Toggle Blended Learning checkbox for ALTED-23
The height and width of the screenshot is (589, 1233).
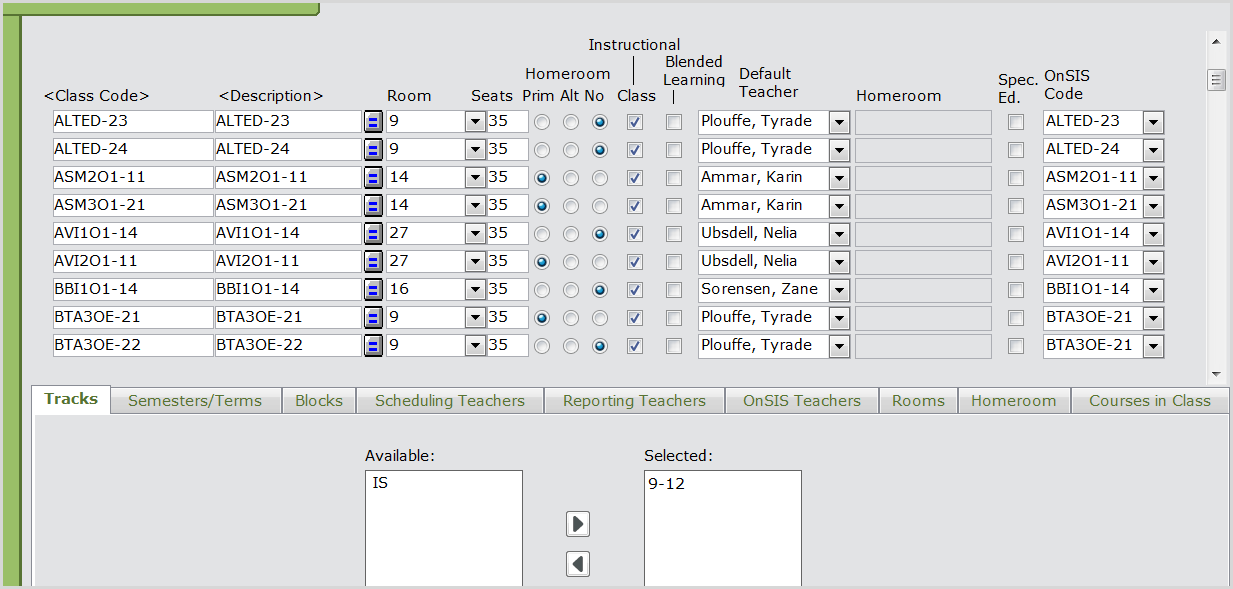675,122
